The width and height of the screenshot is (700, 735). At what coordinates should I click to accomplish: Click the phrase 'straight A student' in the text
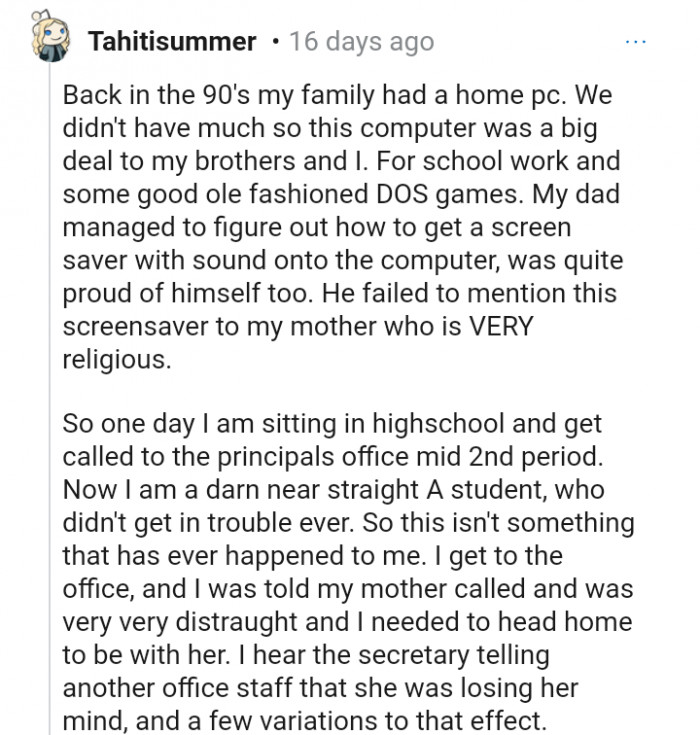[x=431, y=490]
